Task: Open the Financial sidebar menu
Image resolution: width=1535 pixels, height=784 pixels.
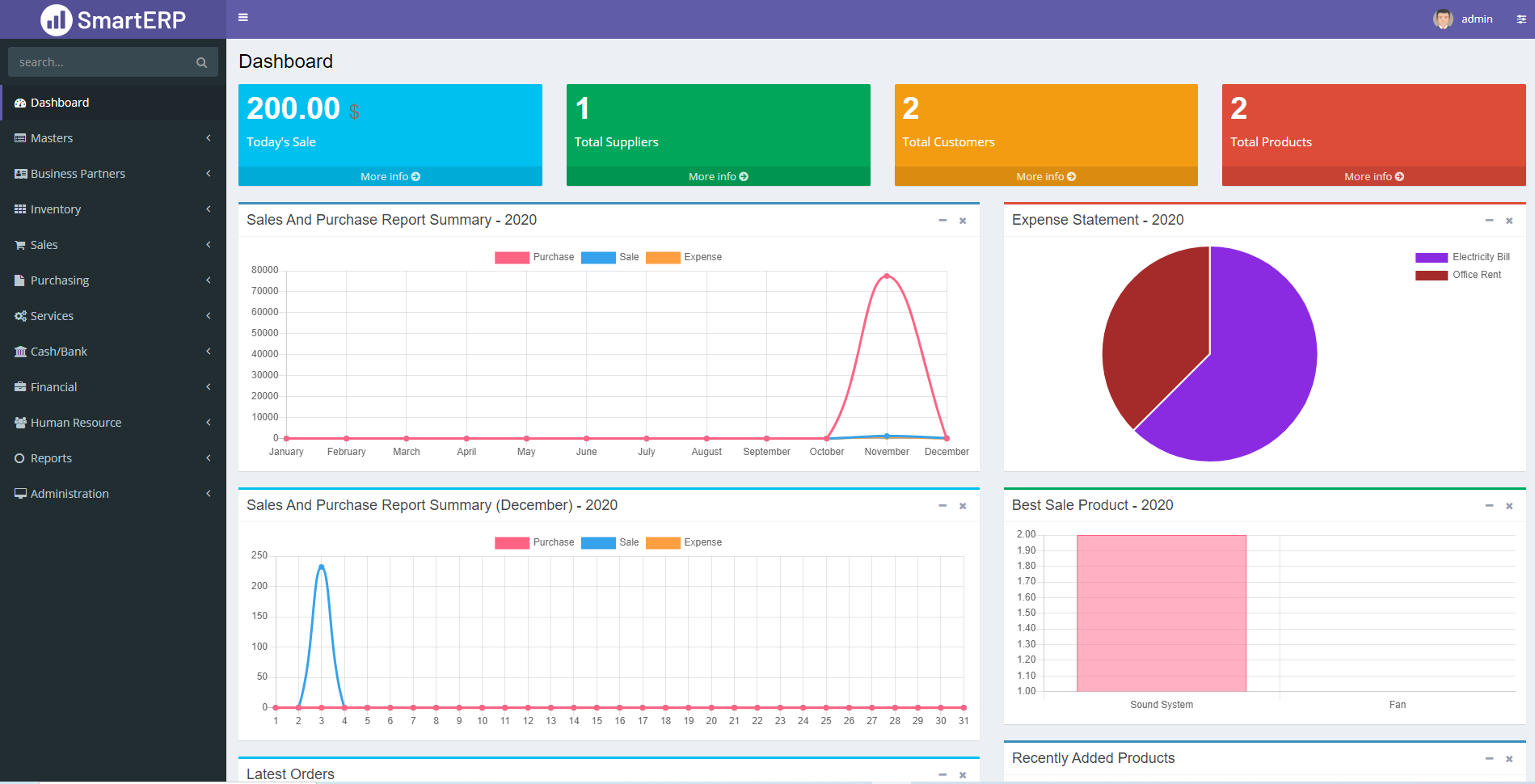Action: click(x=113, y=386)
